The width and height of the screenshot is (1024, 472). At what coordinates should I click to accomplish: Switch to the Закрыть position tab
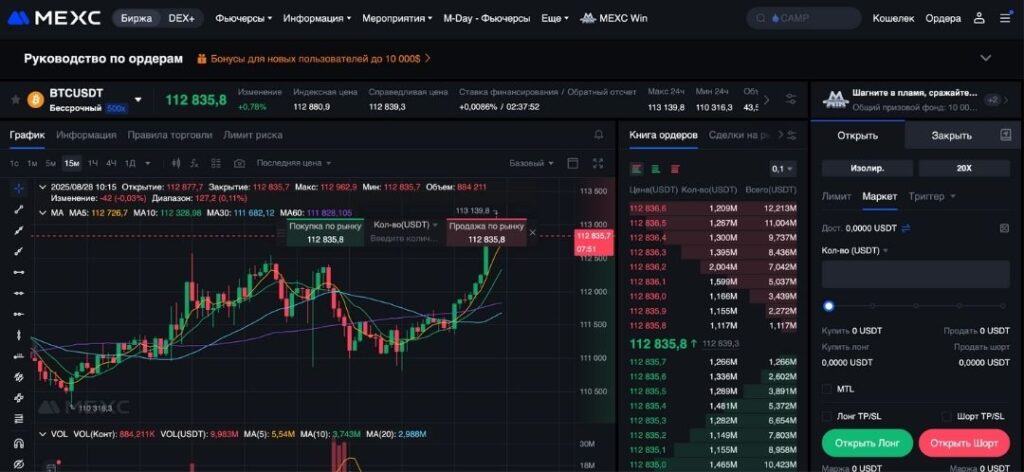pyautogui.click(x=951, y=136)
